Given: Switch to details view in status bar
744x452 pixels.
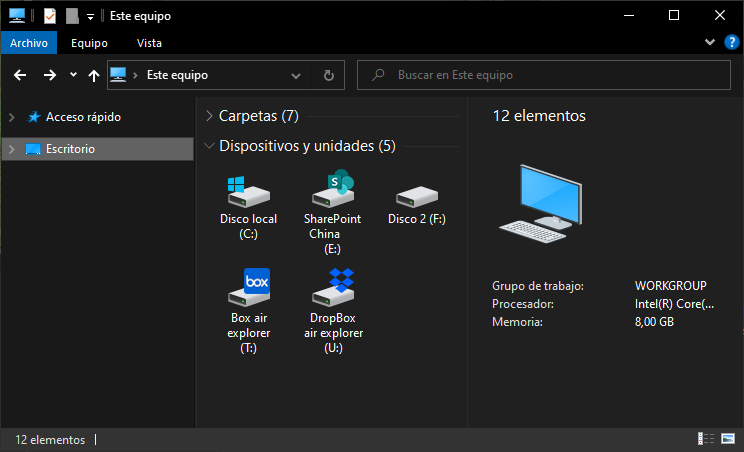Looking at the screenshot, I should coord(706,439).
